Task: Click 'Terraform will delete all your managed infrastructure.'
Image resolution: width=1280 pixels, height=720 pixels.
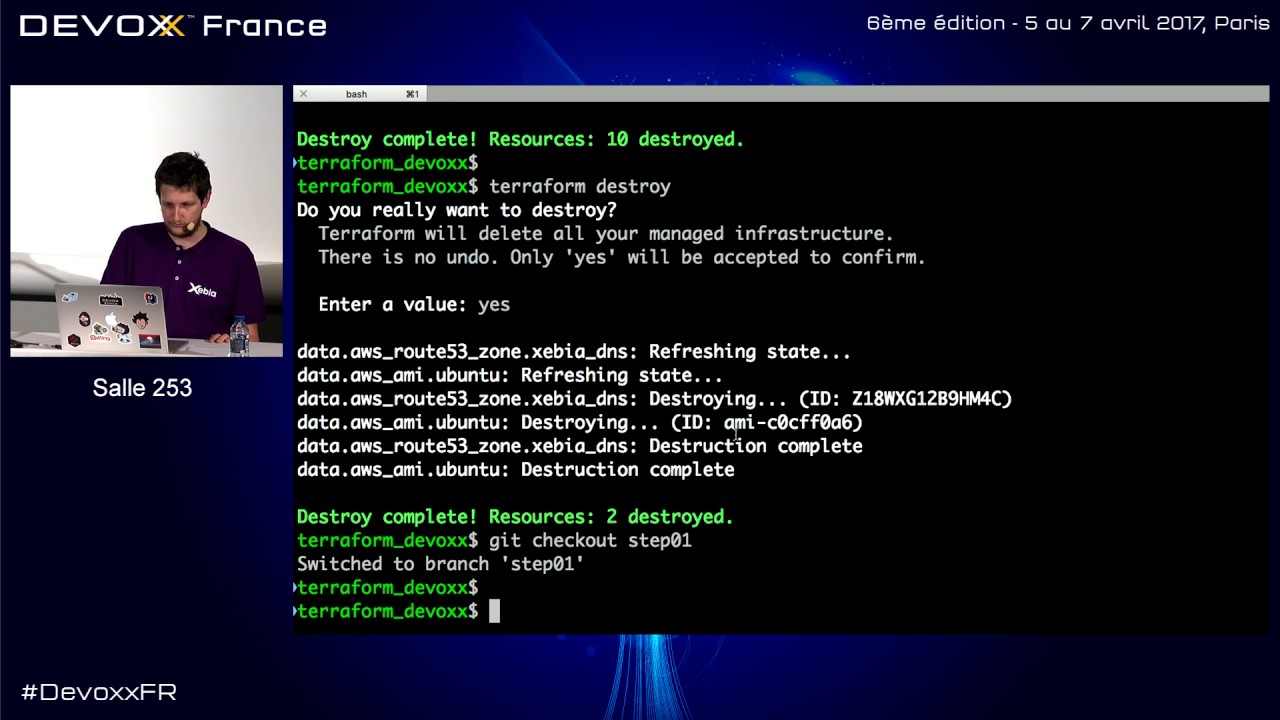Action: coord(605,233)
